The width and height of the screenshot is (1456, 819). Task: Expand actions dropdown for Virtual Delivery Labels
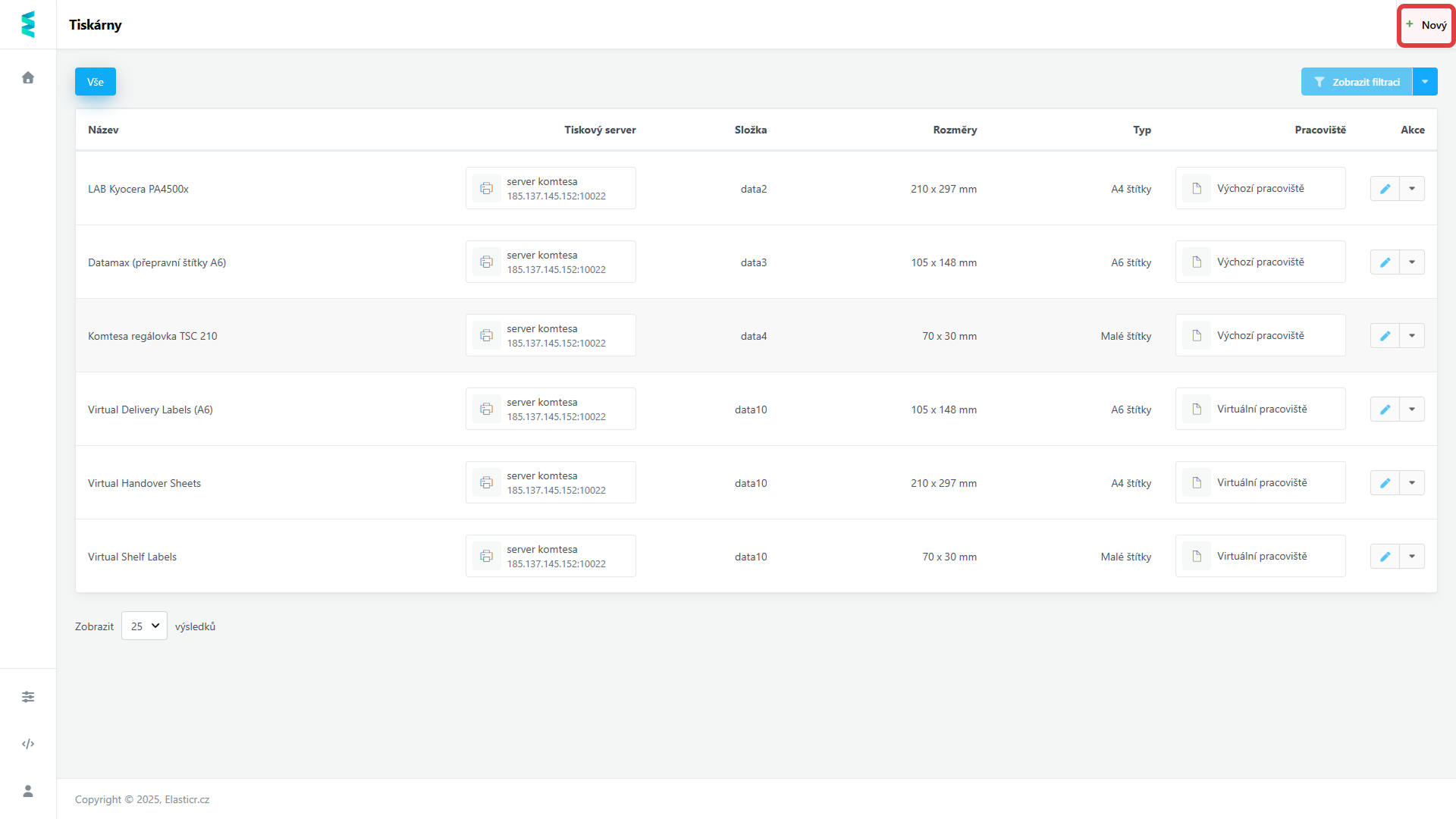1412,409
